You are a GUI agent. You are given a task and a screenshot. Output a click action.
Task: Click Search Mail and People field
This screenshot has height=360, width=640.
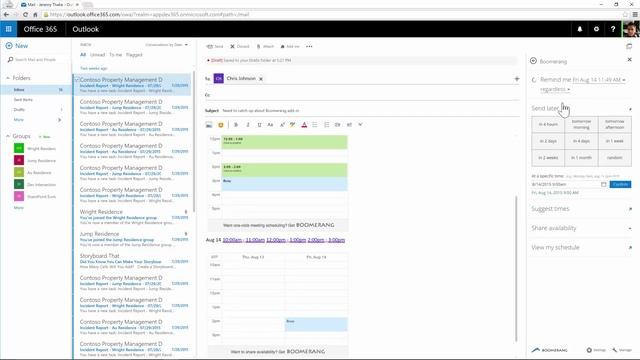point(36,60)
